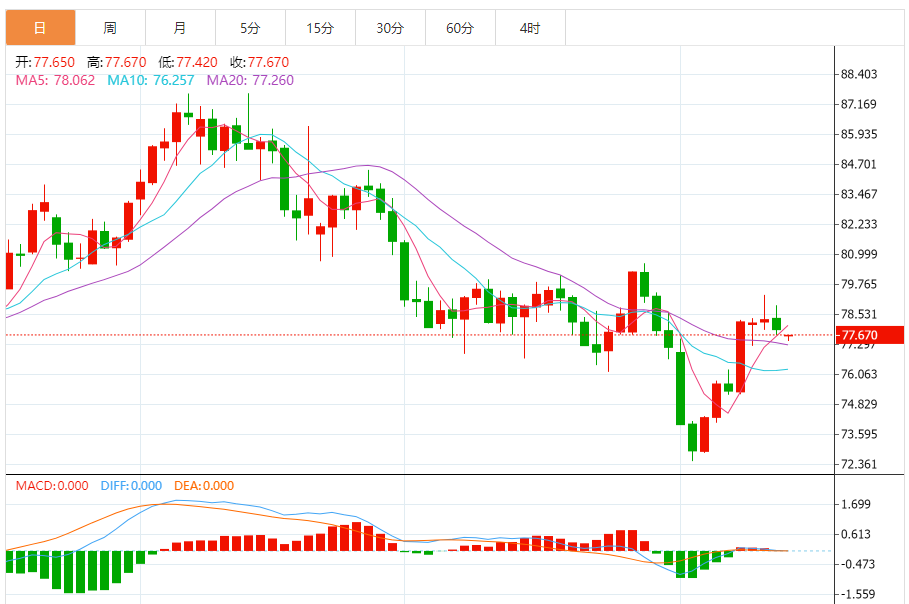
Task: Click the 85.935 price axis label
Action: pyautogui.click(x=859, y=134)
